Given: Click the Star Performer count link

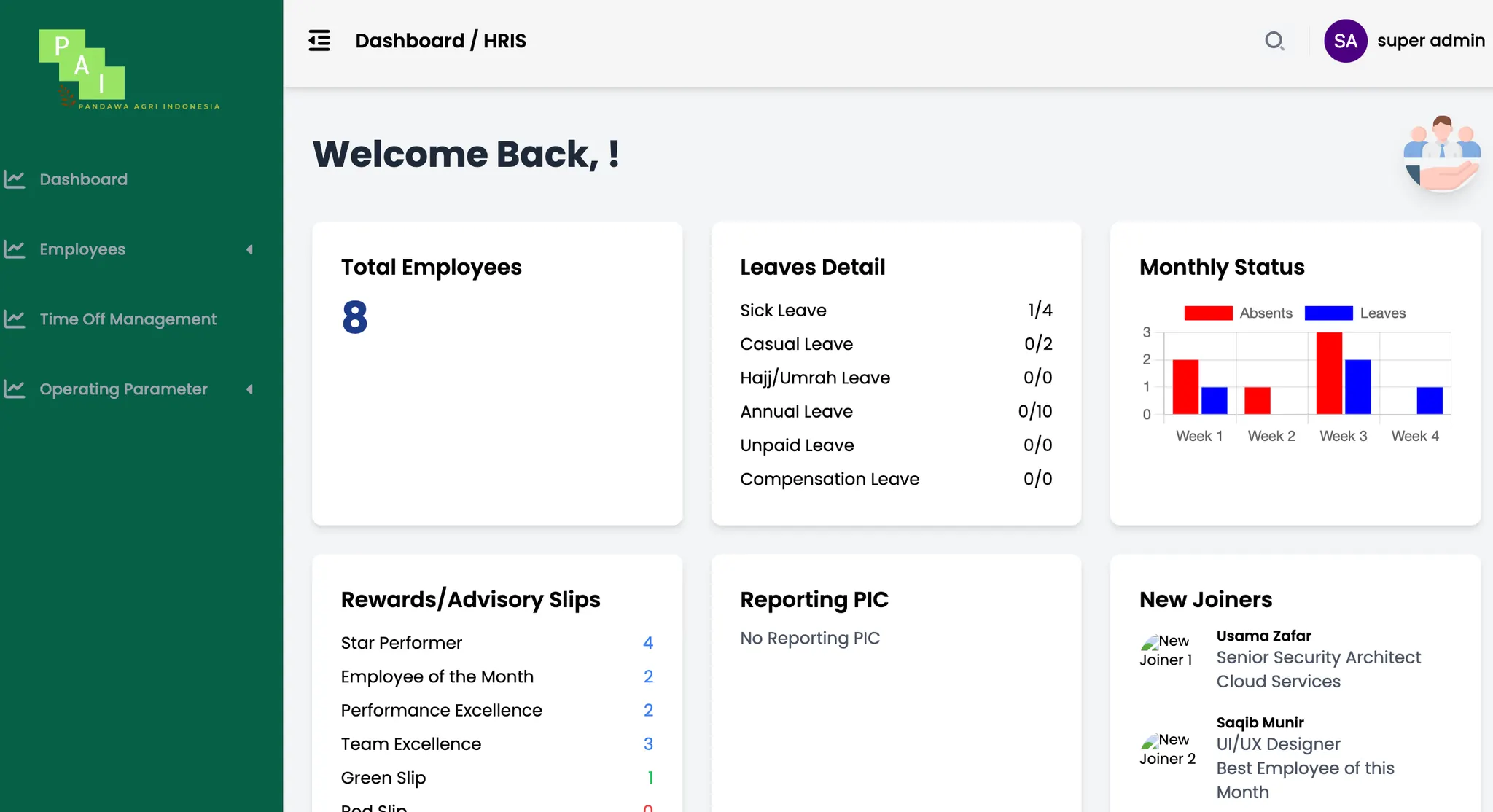Looking at the screenshot, I should [647, 643].
